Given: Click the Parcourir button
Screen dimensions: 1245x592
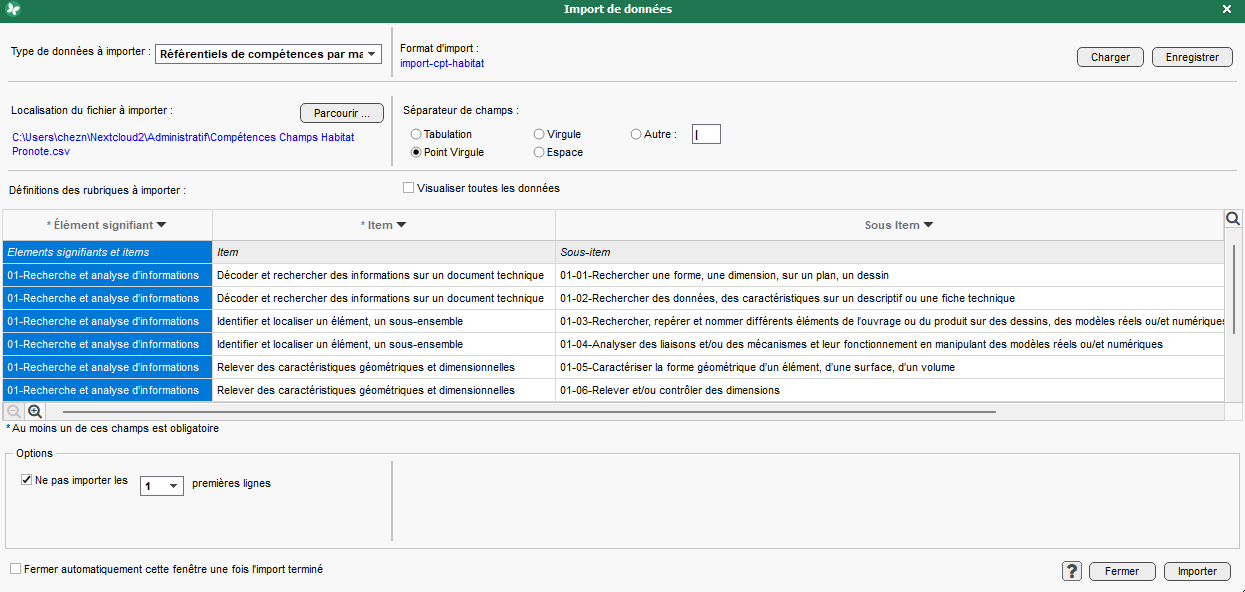Looking at the screenshot, I should pyautogui.click(x=342, y=112).
